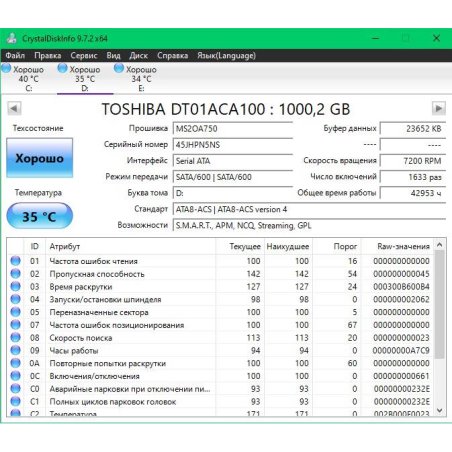
Task: Open the Вид menu
Action: 113,55
